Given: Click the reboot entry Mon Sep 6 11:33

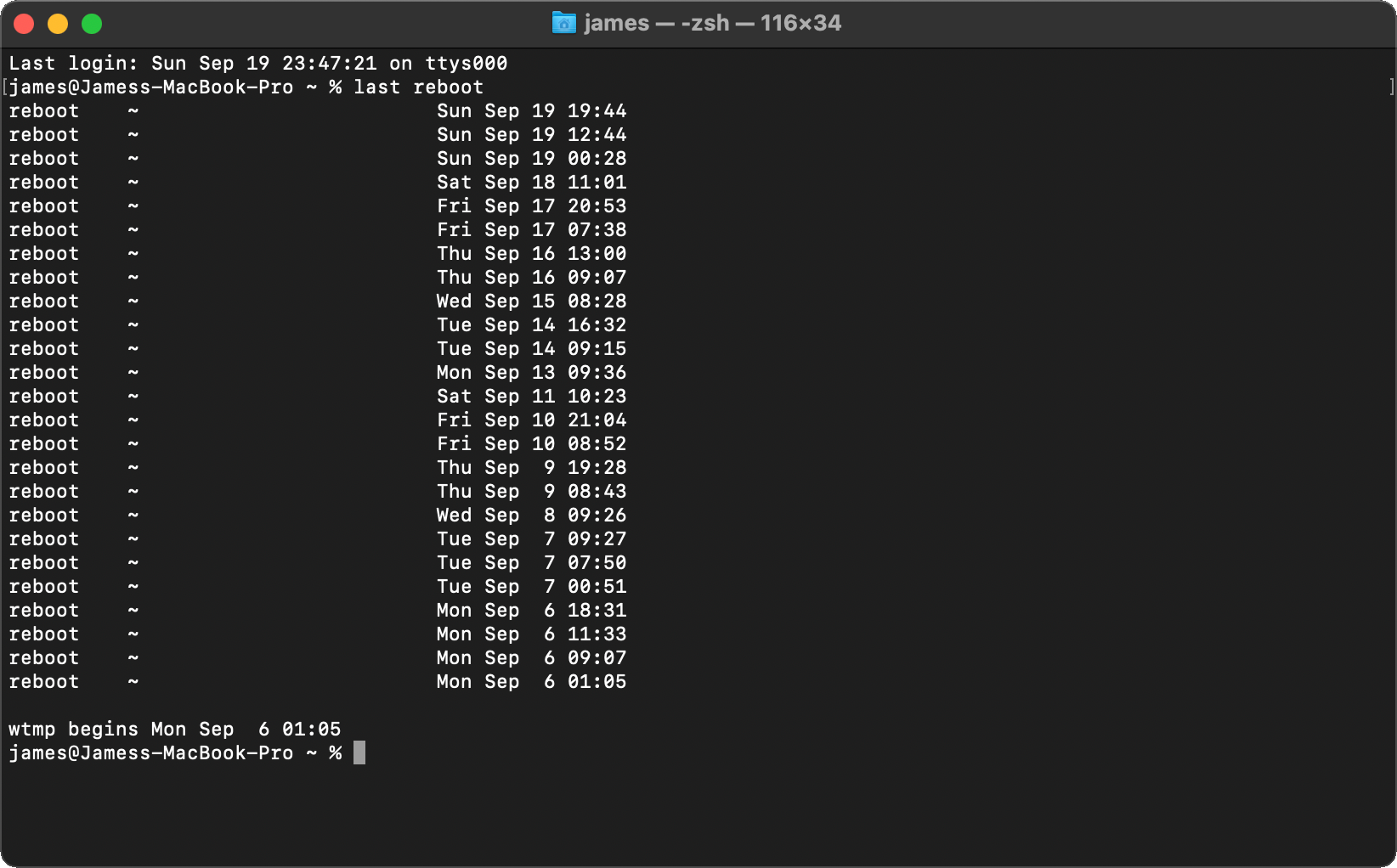Looking at the screenshot, I should [x=318, y=634].
